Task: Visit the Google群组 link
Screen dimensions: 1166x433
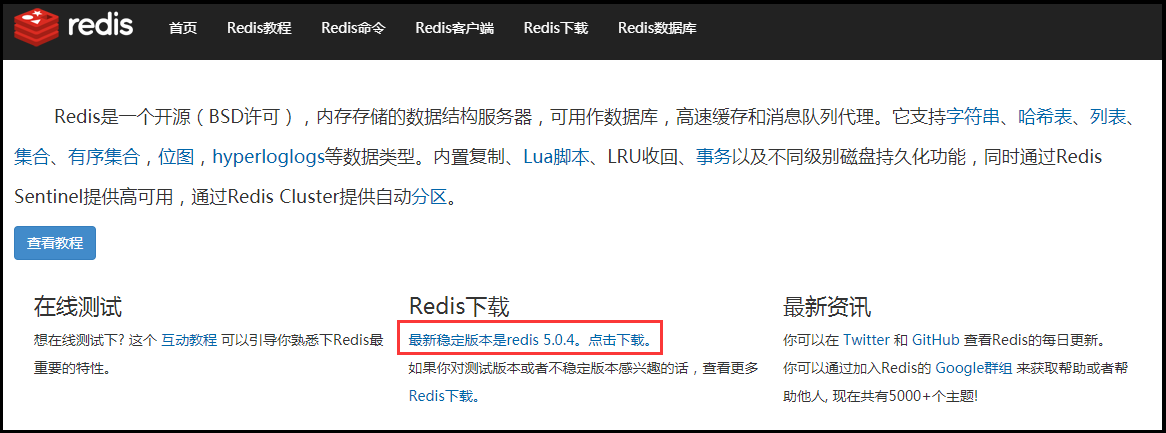Action: tap(973, 368)
